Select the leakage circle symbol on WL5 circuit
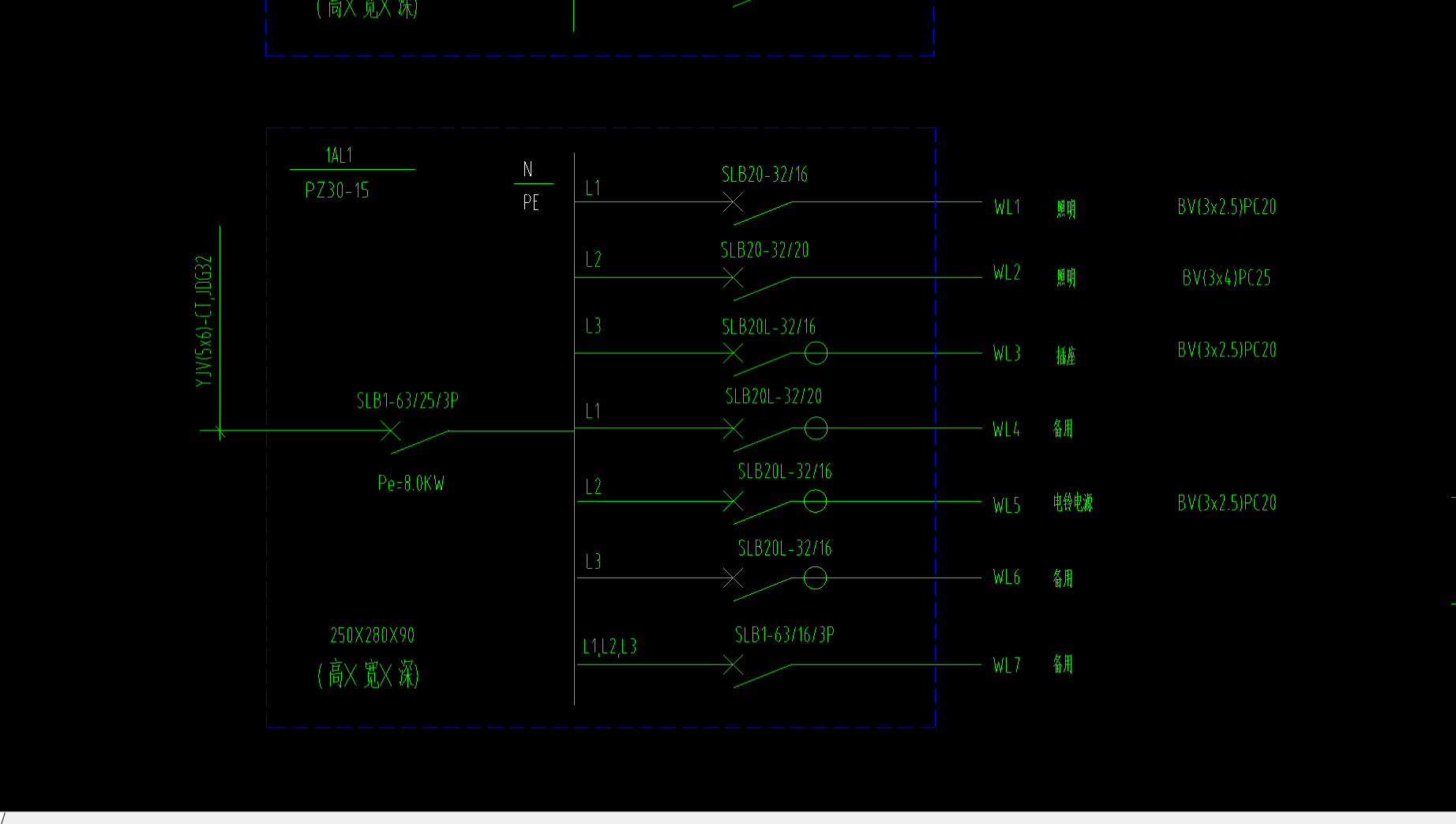 point(815,501)
